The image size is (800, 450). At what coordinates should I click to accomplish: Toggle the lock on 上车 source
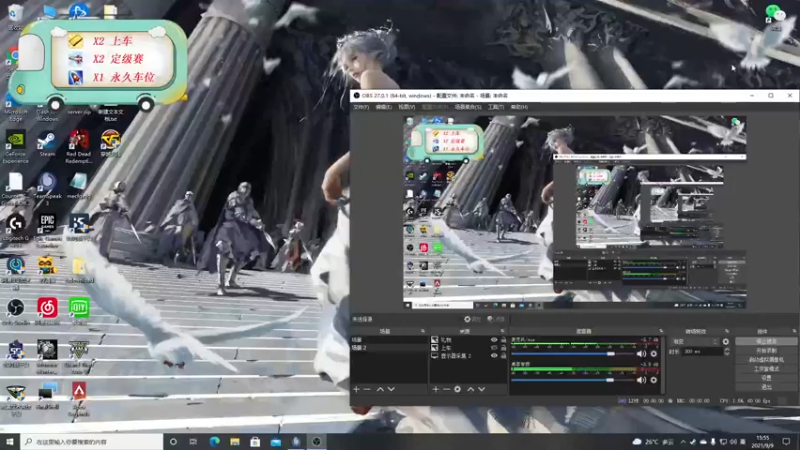pos(503,347)
